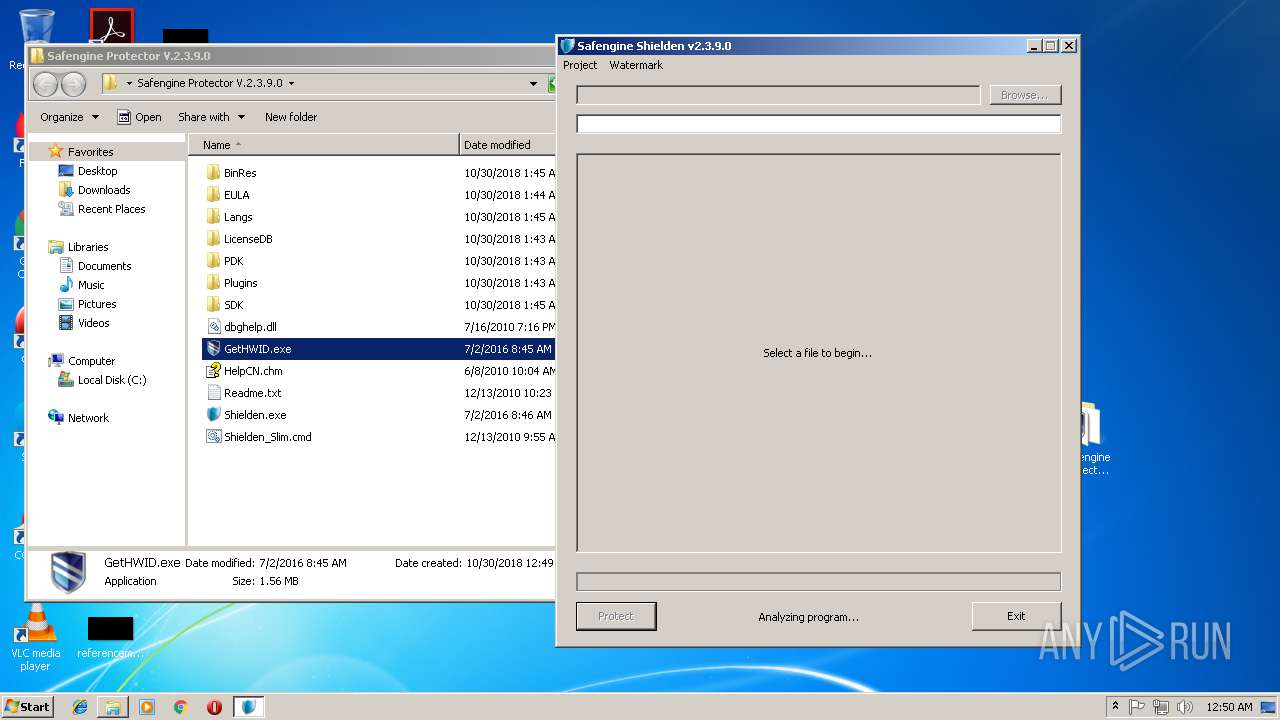Select the Plugins folder icon
Viewport: 1280px width, 720px height.
point(213,282)
